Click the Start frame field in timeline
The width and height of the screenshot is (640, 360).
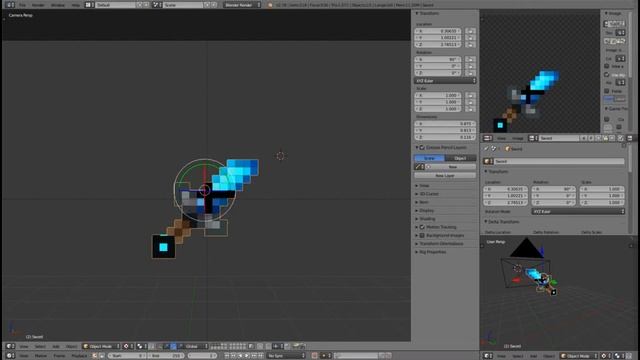126,356
